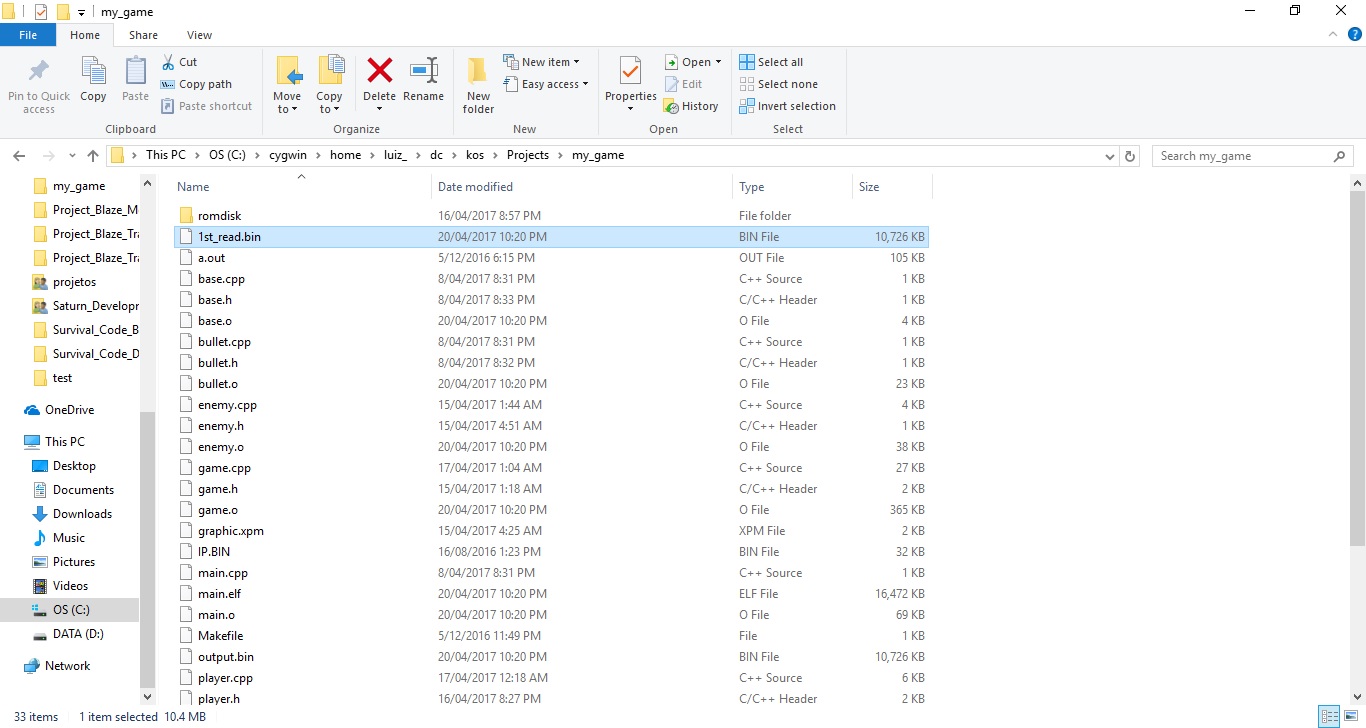Open Customize Quick Access Toolbar dropdown
Image resolution: width=1366 pixels, height=728 pixels.
82,12
